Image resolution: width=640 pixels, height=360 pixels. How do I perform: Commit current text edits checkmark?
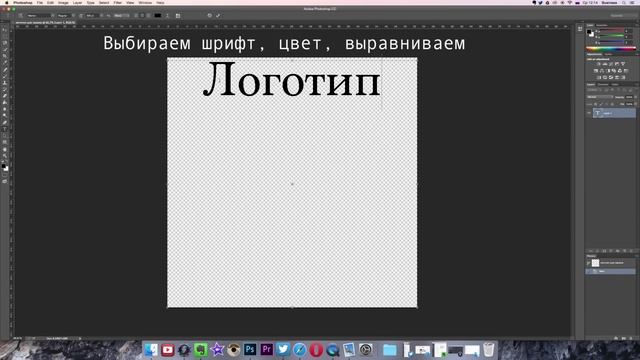218,16
